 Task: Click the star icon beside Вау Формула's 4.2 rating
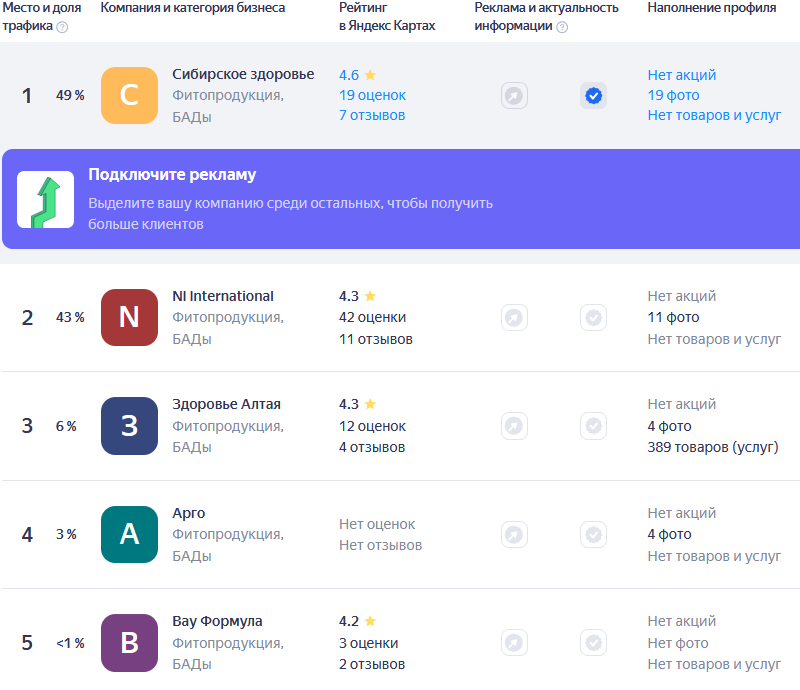click(370, 621)
